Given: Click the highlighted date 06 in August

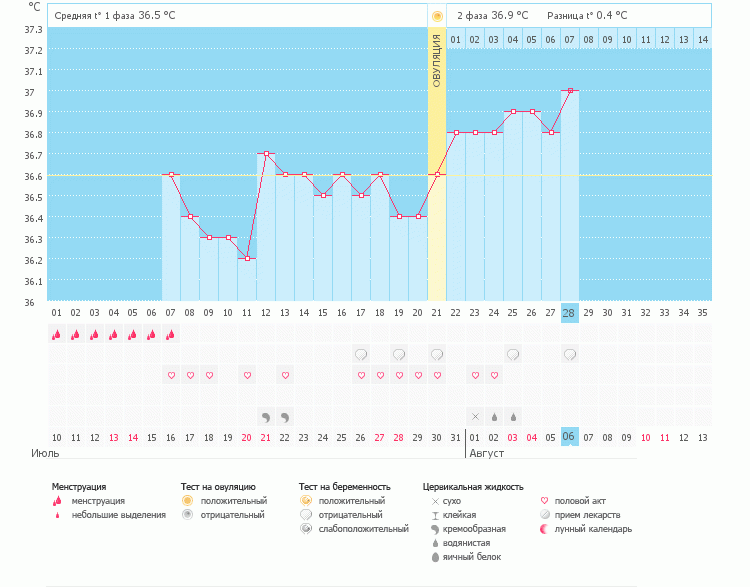Looking at the screenshot, I should [x=570, y=437].
